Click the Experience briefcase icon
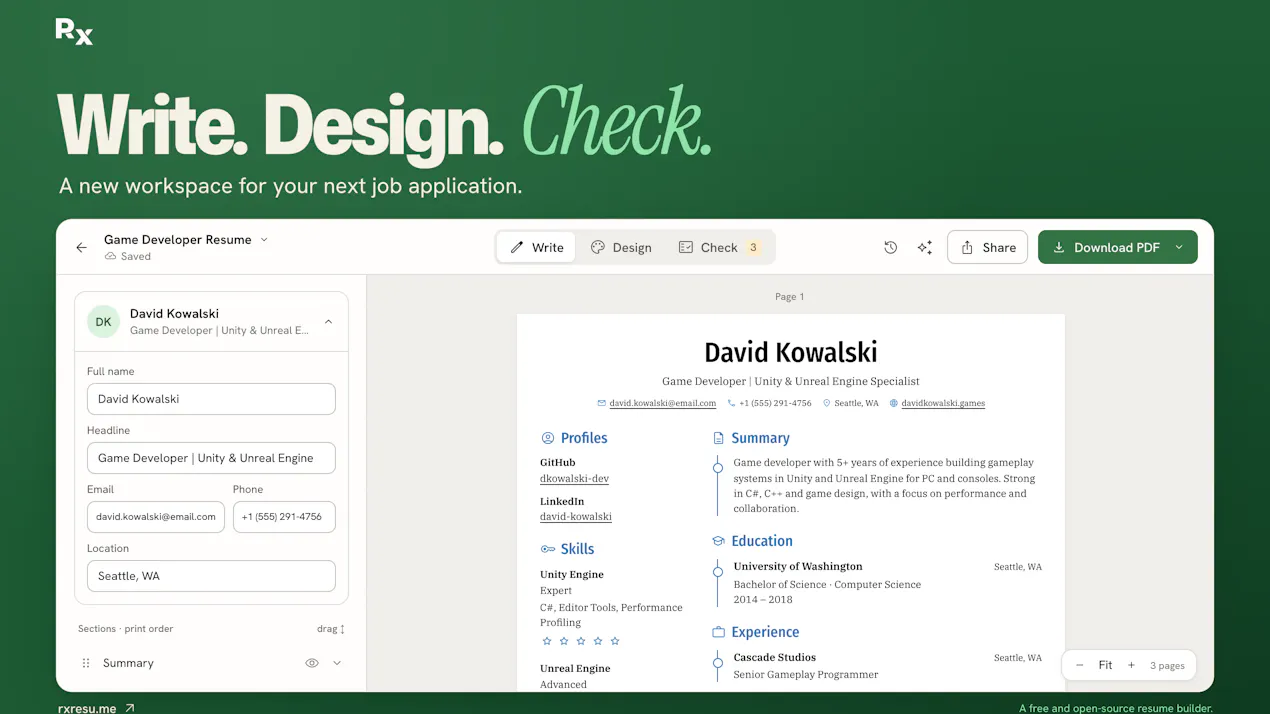 (718, 632)
